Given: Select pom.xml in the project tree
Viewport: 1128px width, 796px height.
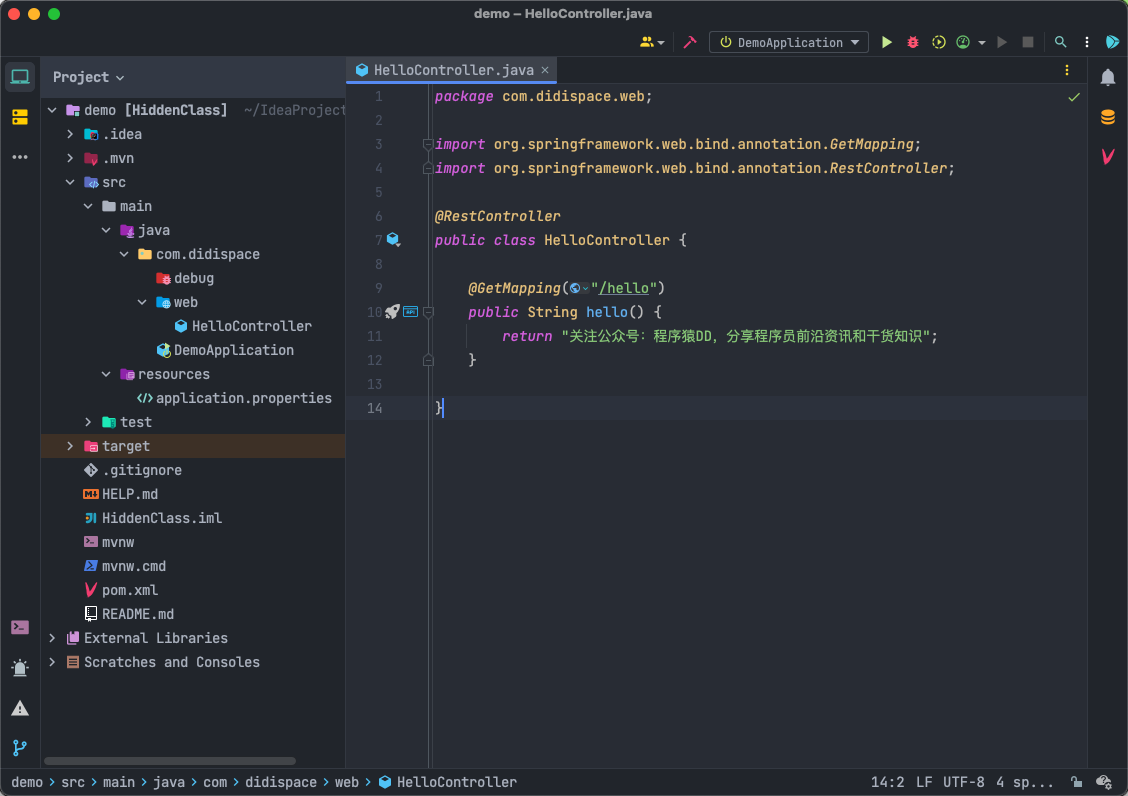Looking at the screenshot, I should tap(130, 590).
